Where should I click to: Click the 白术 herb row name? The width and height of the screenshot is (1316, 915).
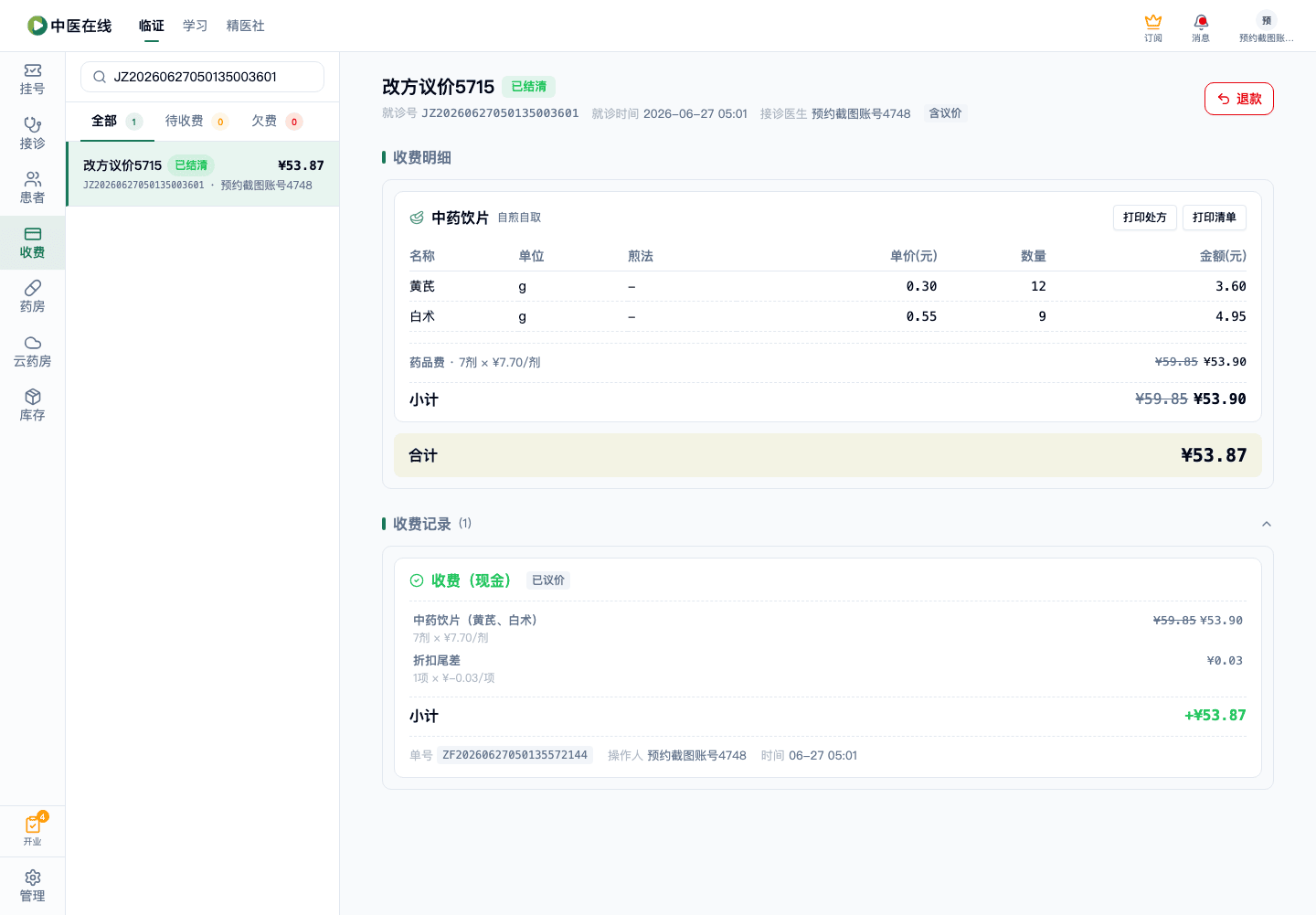[422, 316]
